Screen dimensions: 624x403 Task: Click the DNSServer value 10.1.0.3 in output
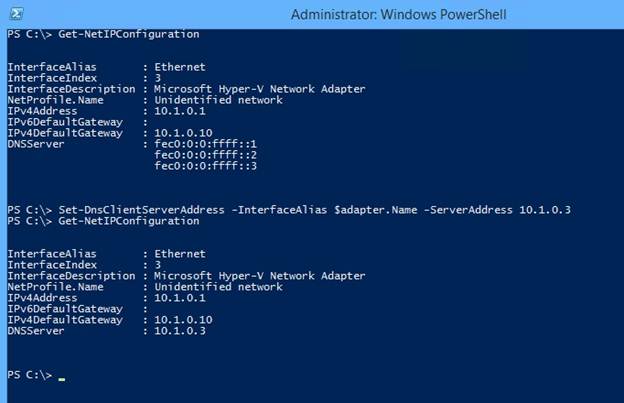[180, 331]
